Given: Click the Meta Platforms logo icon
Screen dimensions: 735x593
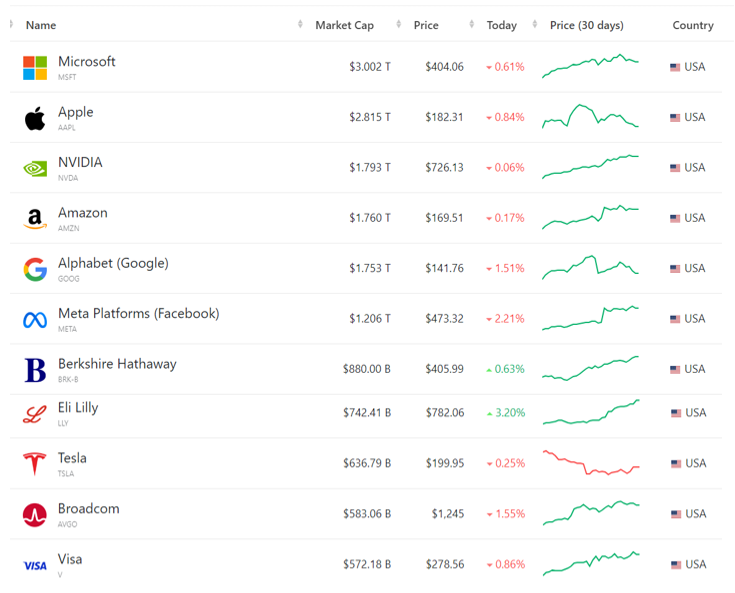Looking at the screenshot, I should (x=35, y=320).
